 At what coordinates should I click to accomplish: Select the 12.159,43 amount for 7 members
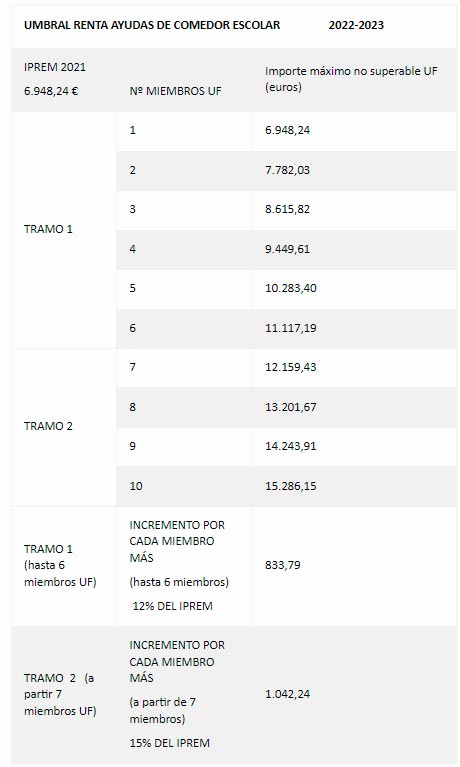(291, 367)
